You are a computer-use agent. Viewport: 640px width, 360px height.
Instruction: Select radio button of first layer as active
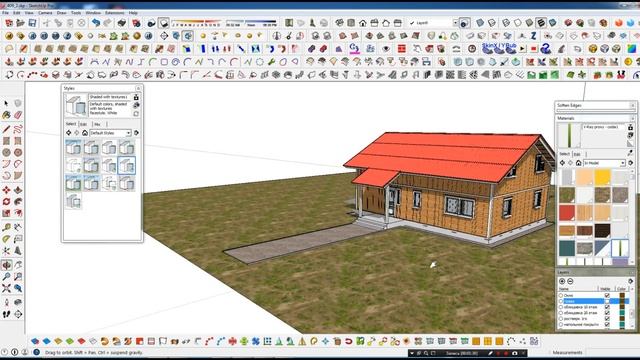point(561,295)
